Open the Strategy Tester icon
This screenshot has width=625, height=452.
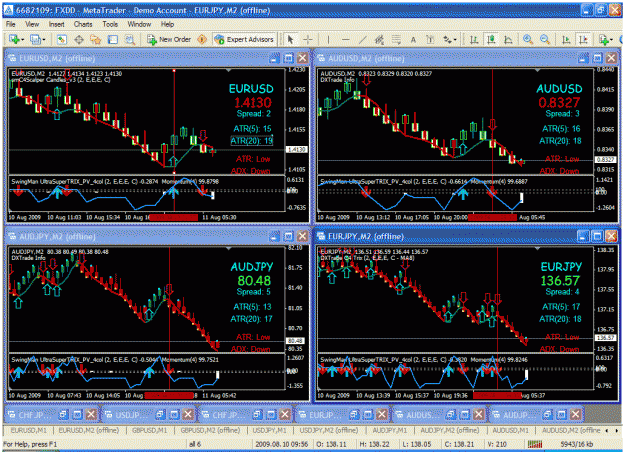point(130,39)
